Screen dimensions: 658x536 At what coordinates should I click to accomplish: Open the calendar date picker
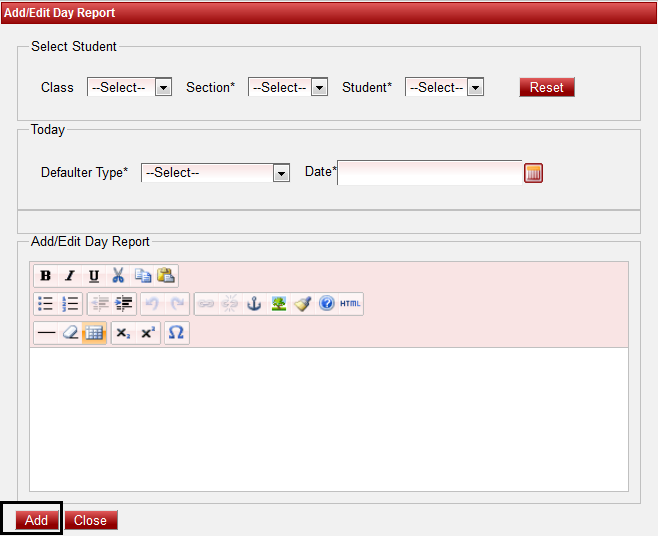coord(533,173)
